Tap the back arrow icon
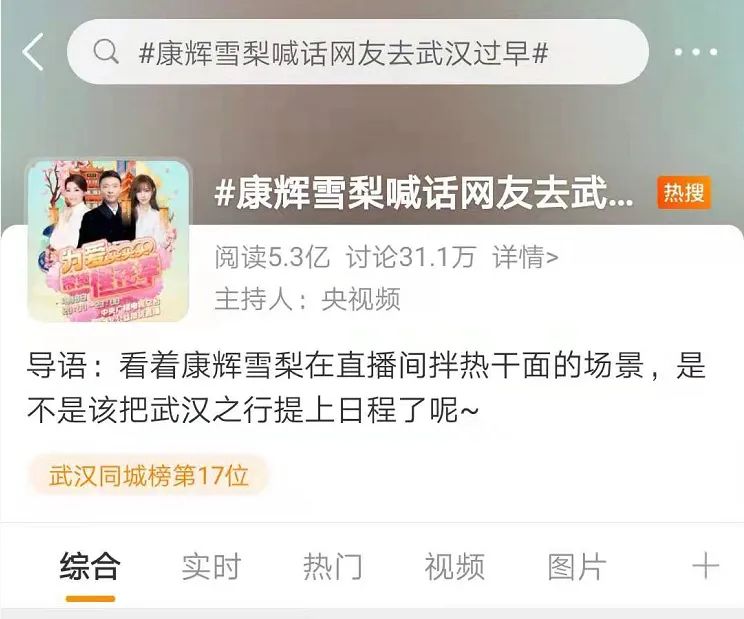744x619 pixels. click(x=33, y=52)
